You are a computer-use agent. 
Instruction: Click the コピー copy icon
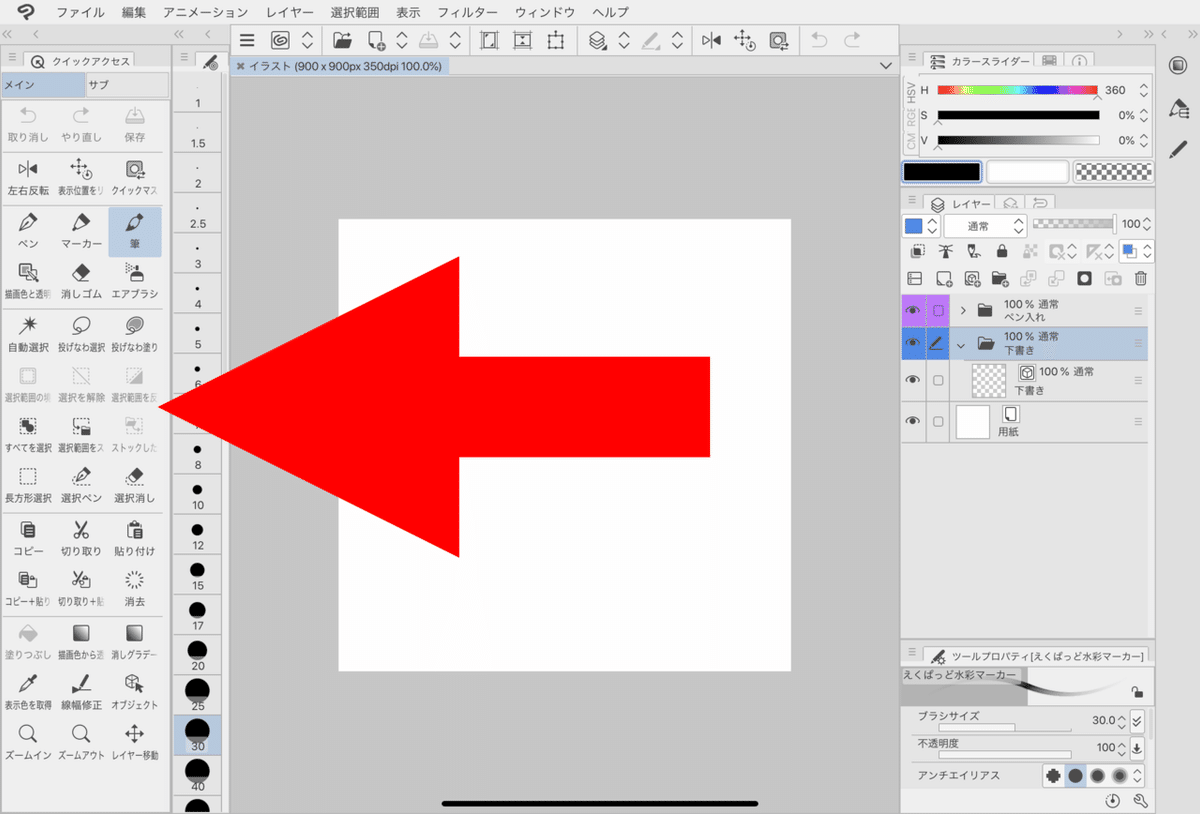tap(28, 538)
